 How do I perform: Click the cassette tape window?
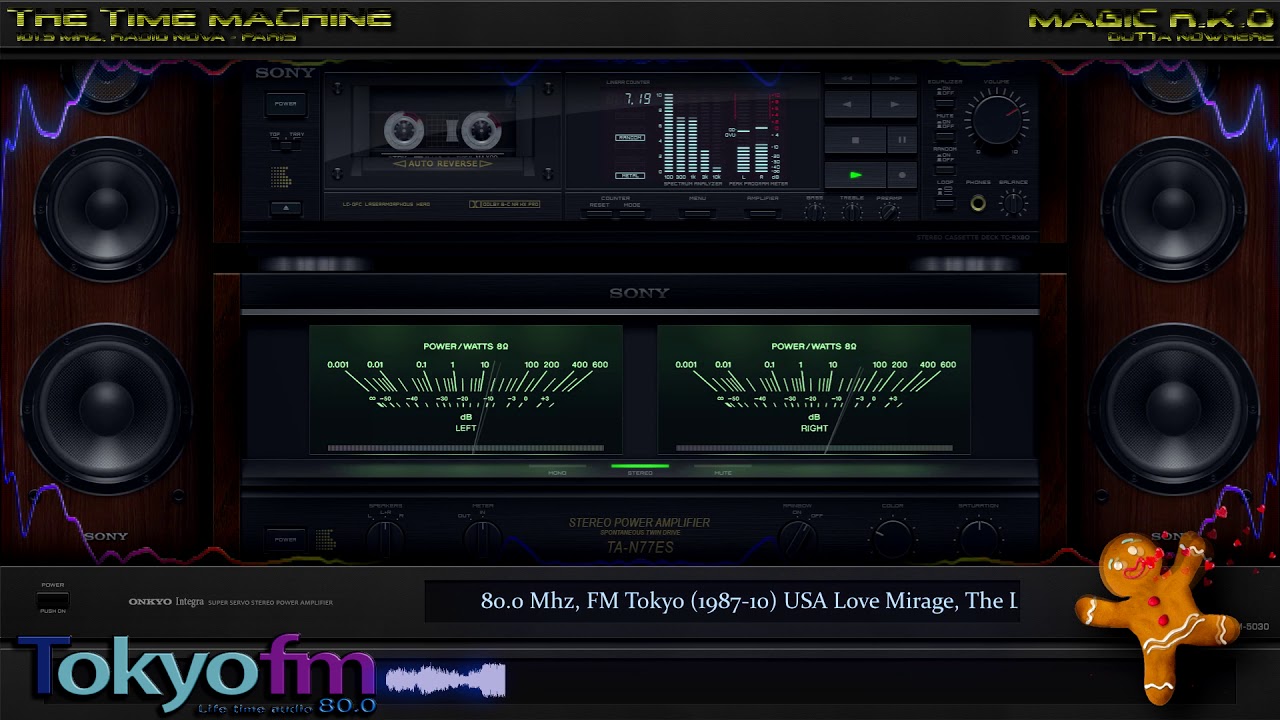tap(442, 130)
